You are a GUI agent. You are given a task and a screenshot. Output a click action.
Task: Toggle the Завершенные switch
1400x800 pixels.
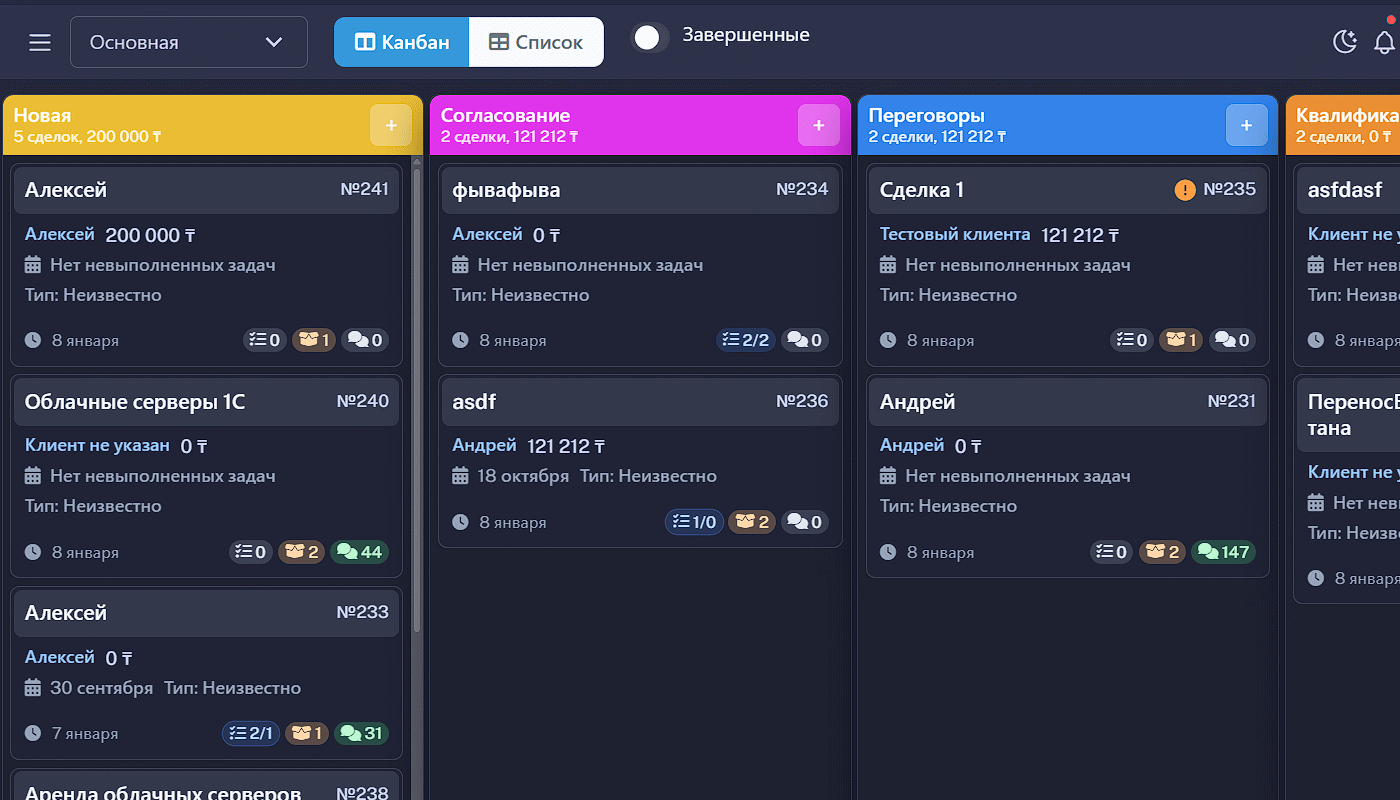[650, 38]
